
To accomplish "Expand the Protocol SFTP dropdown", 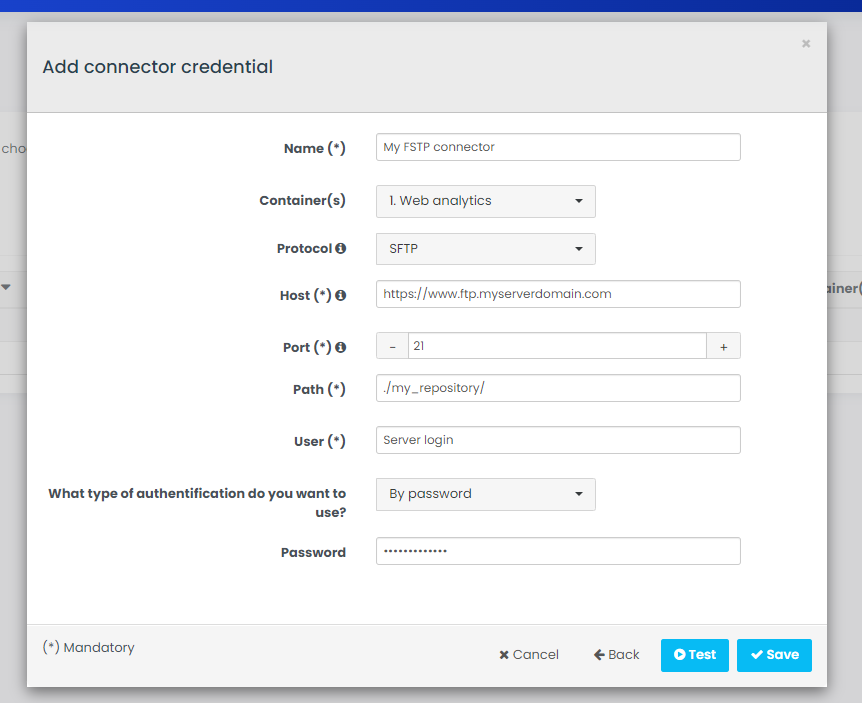I will [x=485, y=249].
